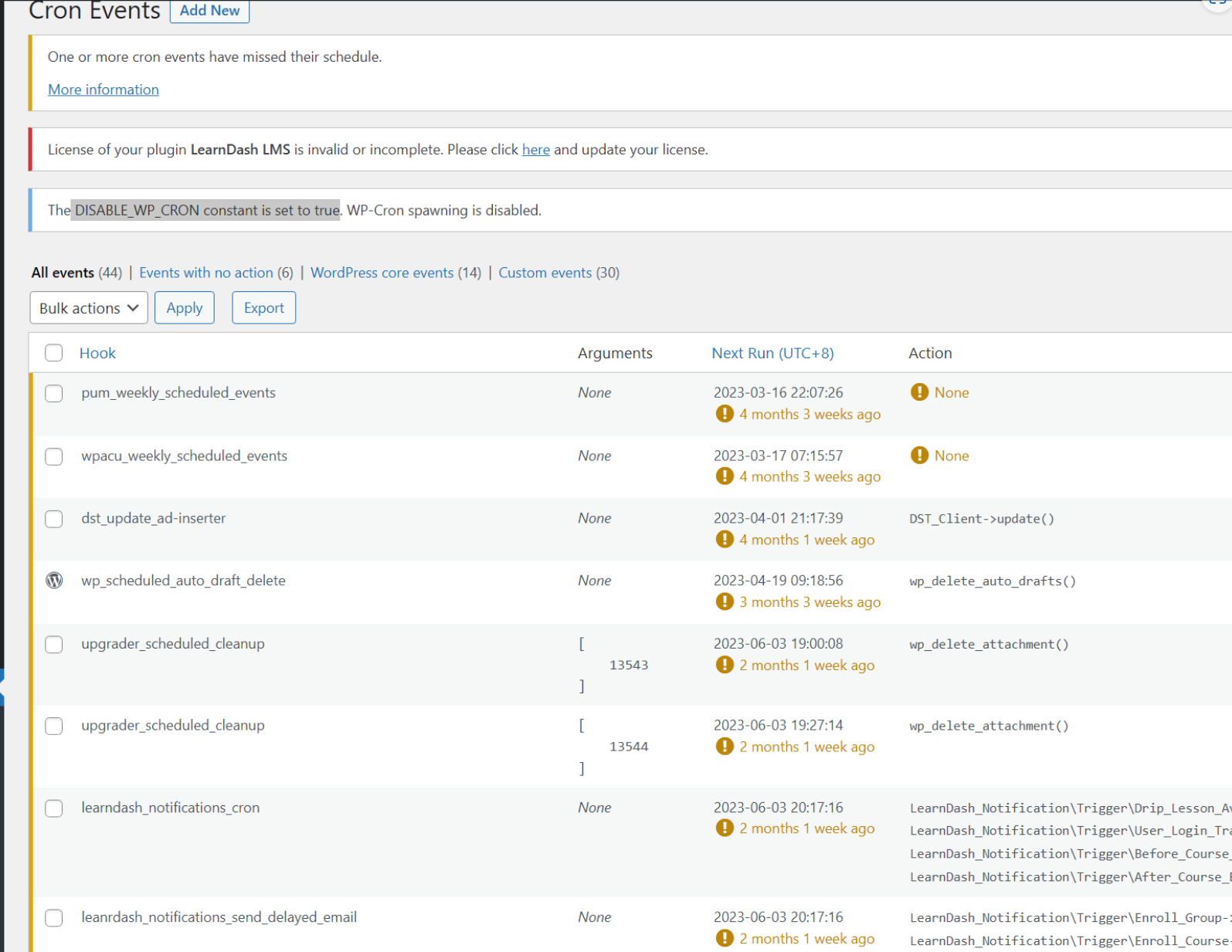Open the Bulk actions dropdown
Screen dimensions: 1232x952
89,308
